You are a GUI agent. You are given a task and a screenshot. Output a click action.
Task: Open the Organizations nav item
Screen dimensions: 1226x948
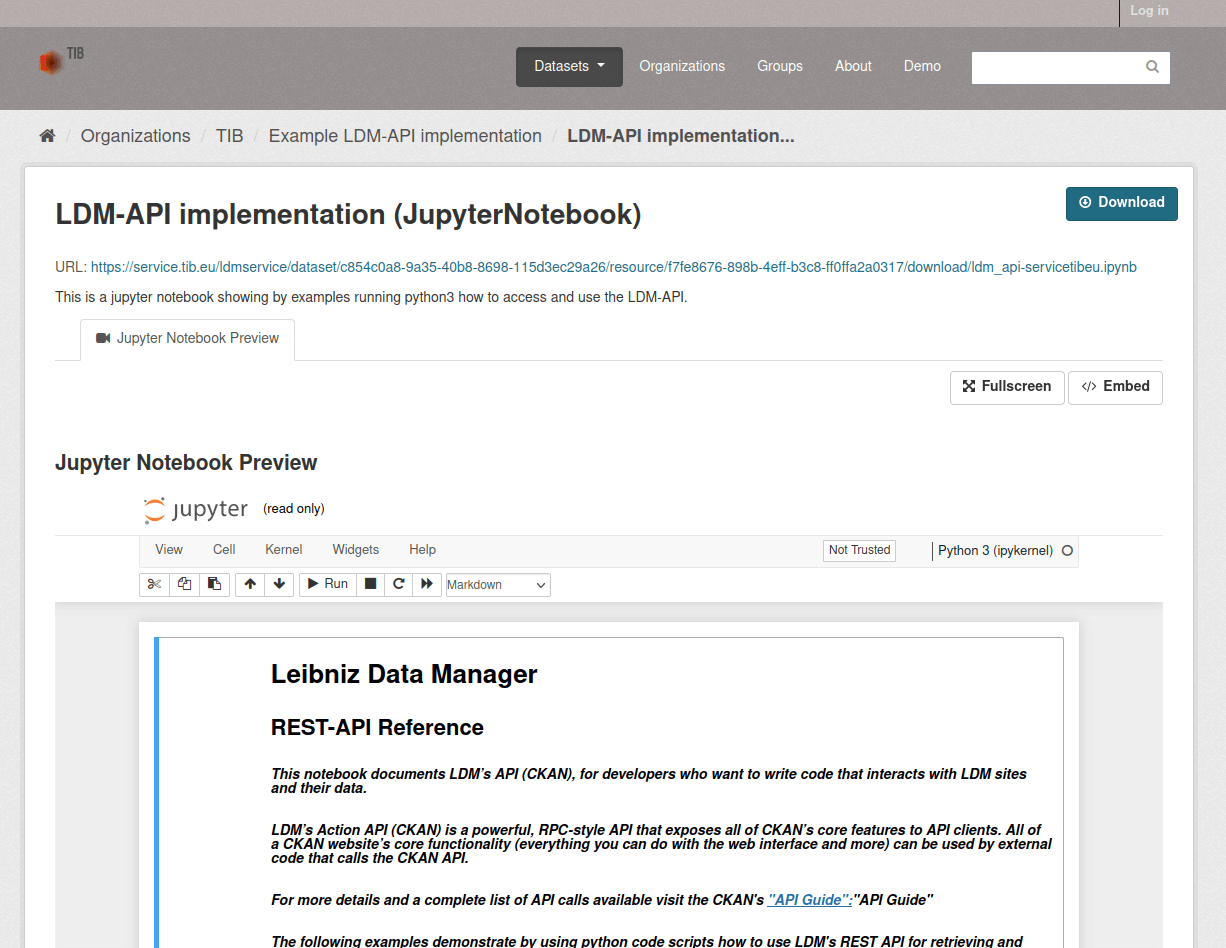682,67
